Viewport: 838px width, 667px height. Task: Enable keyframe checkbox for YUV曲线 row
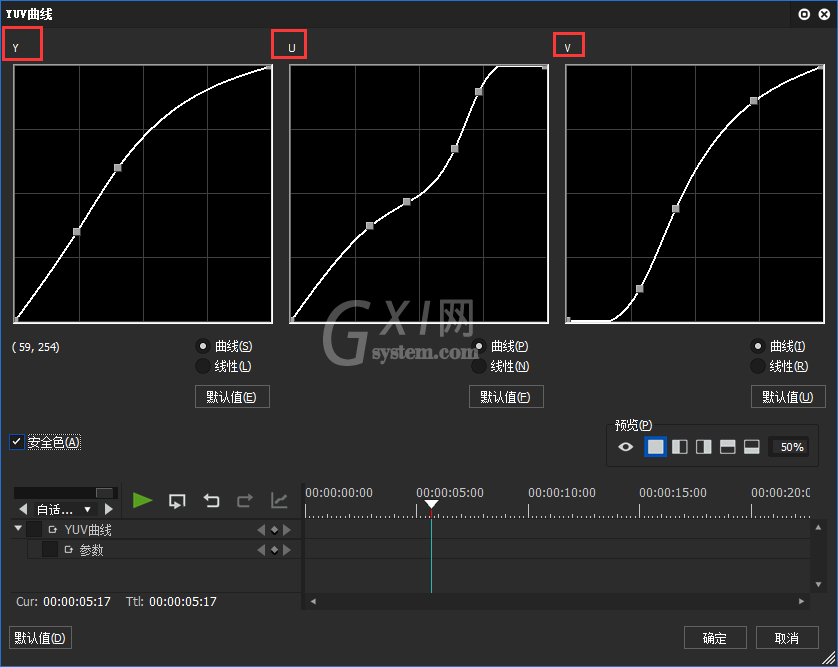[x=34, y=529]
